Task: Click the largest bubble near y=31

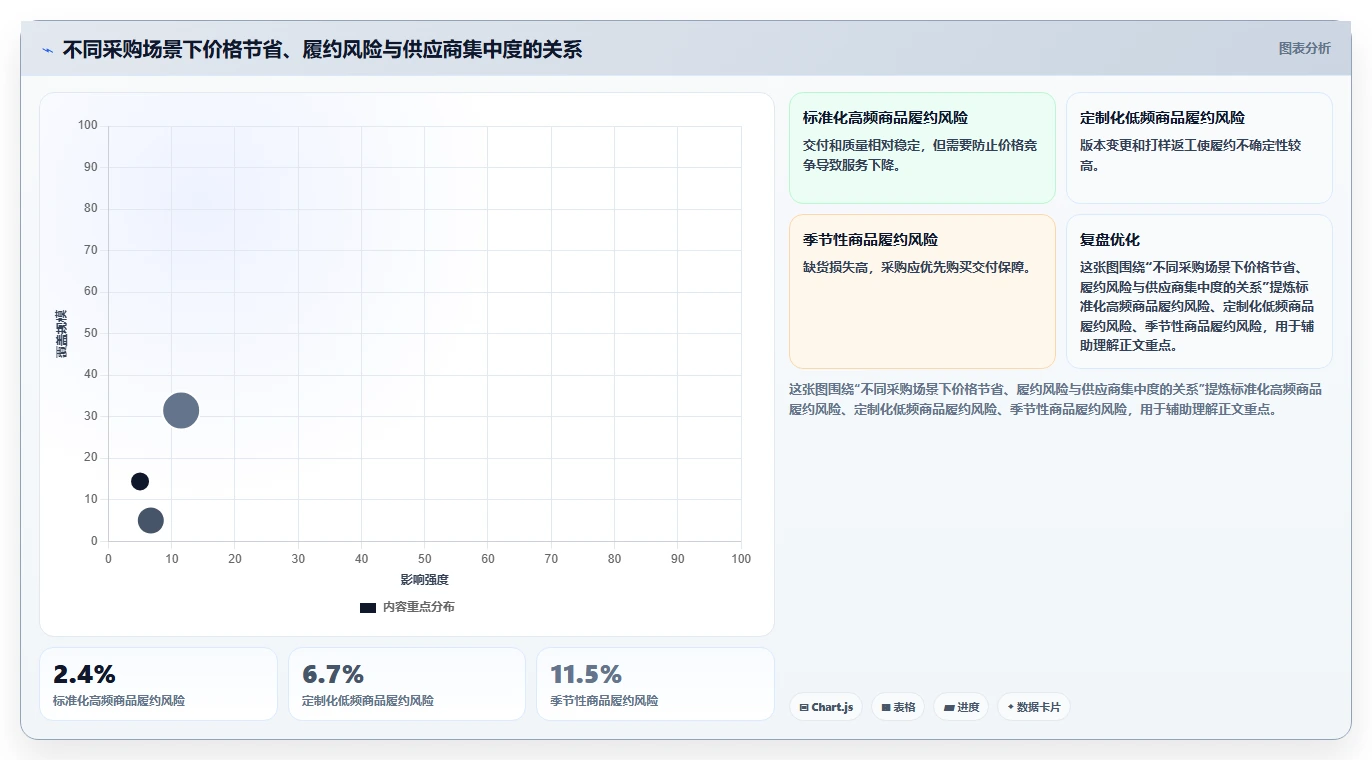Action: coord(181,410)
